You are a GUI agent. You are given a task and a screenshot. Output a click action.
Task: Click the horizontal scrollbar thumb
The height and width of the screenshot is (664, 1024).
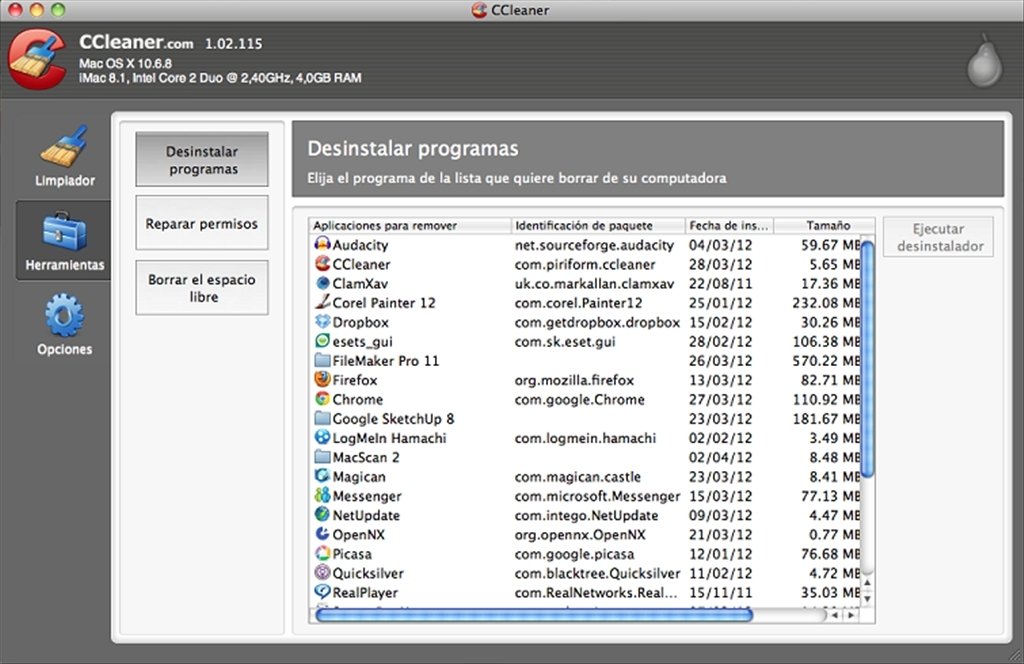tap(534, 614)
